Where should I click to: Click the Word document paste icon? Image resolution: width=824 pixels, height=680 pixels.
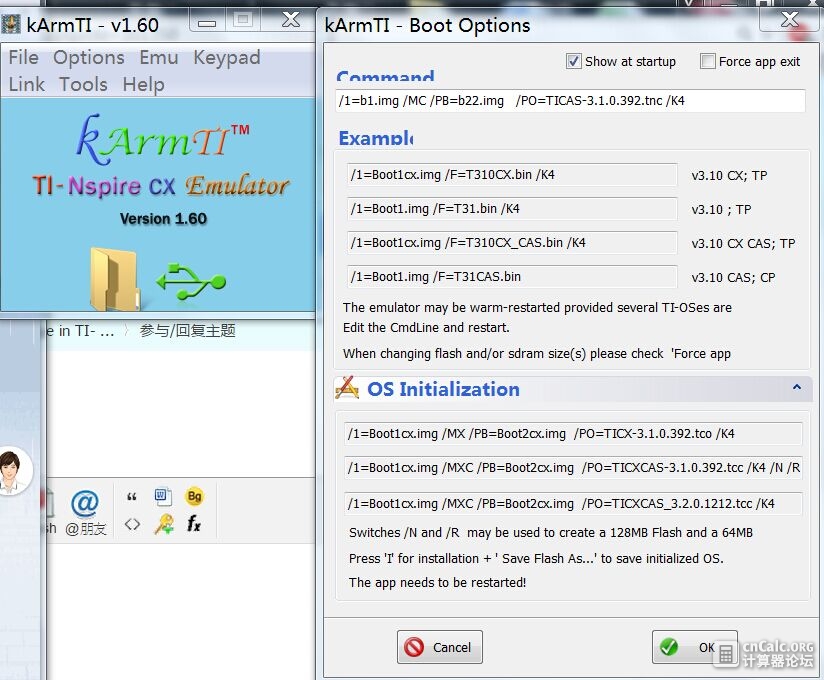click(x=163, y=497)
